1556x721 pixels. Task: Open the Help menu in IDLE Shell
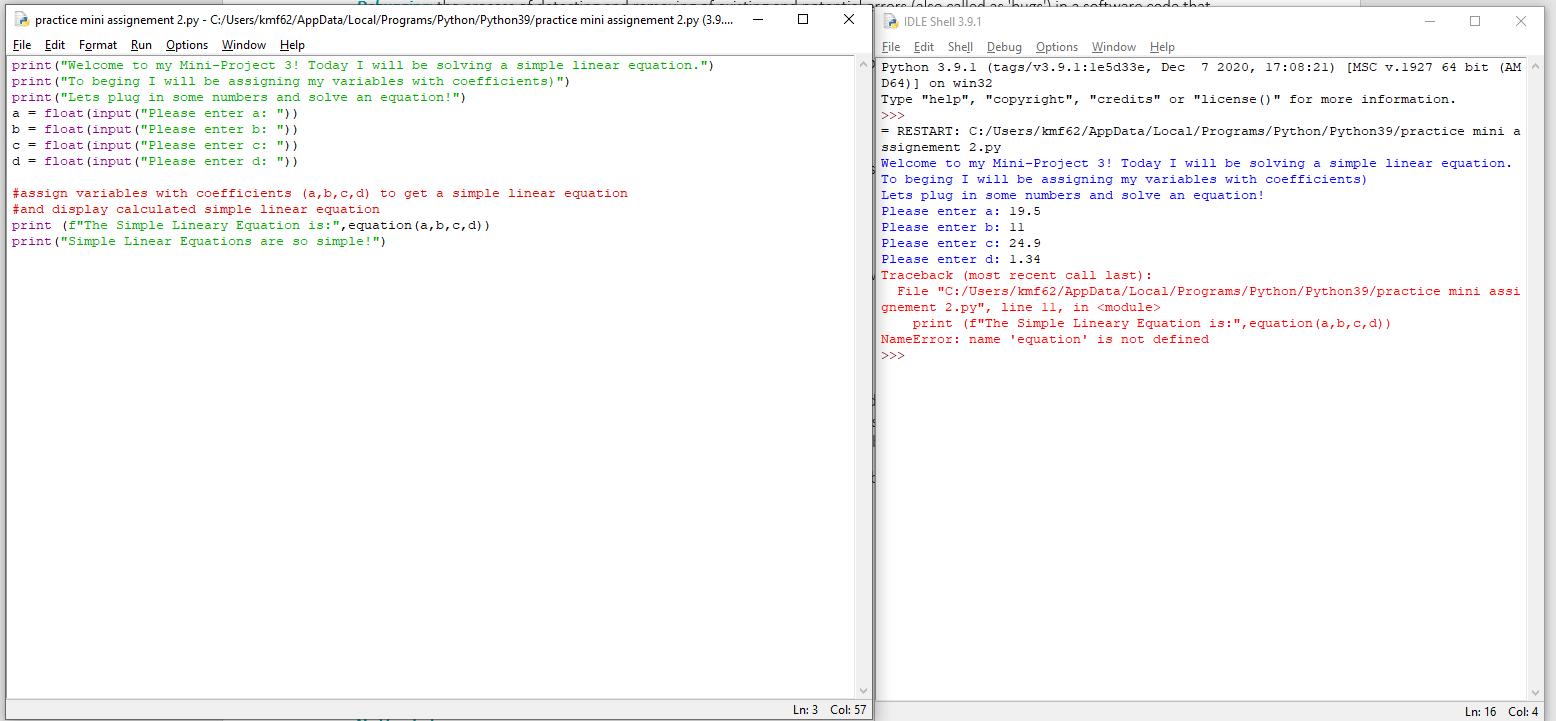1162,47
